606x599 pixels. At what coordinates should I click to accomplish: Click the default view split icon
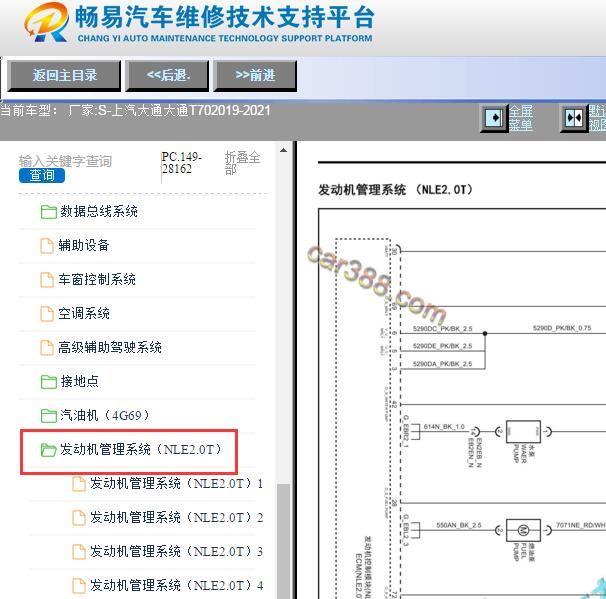point(574,118)
